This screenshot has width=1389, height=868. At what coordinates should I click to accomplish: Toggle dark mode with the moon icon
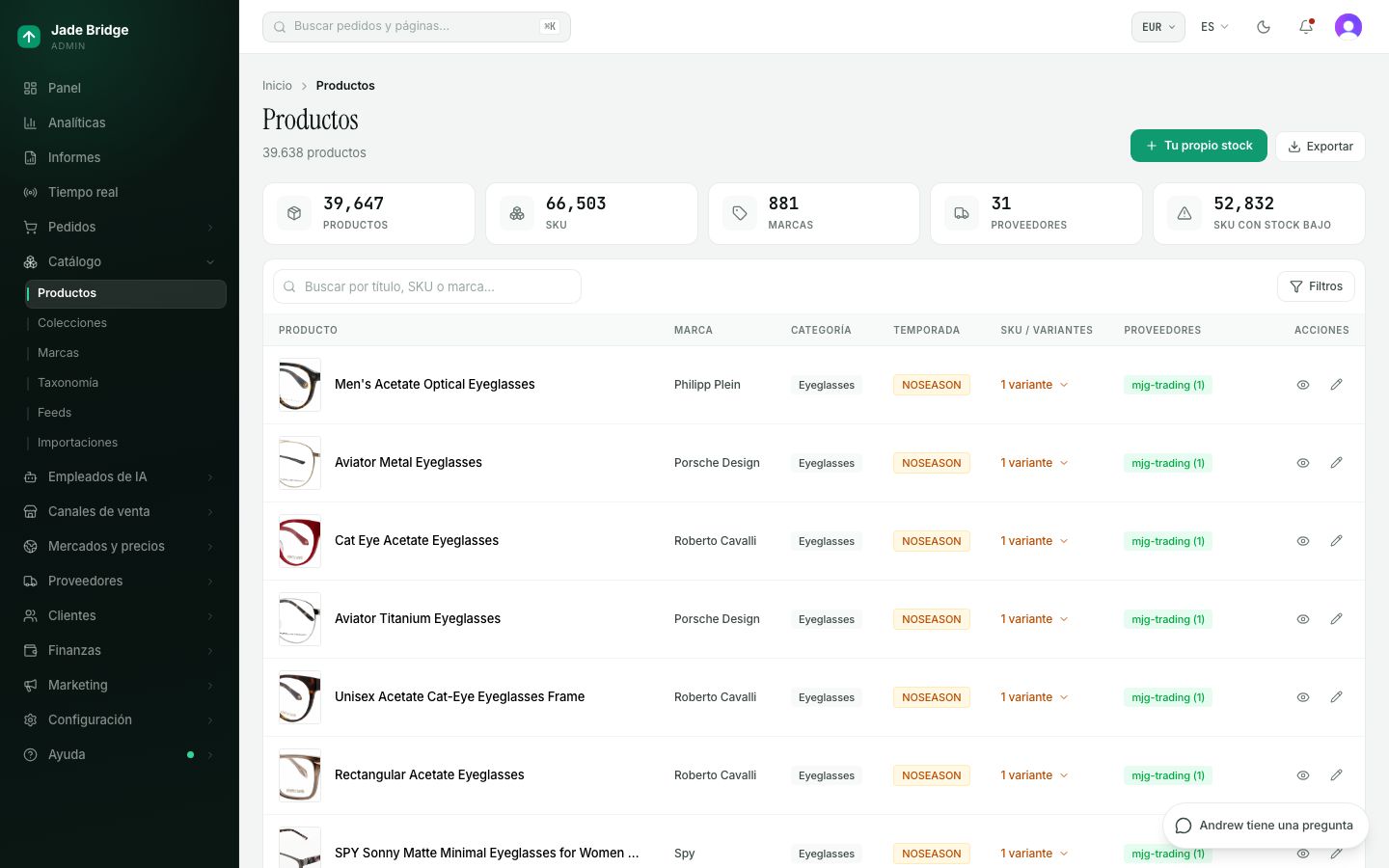(1264, 27)
